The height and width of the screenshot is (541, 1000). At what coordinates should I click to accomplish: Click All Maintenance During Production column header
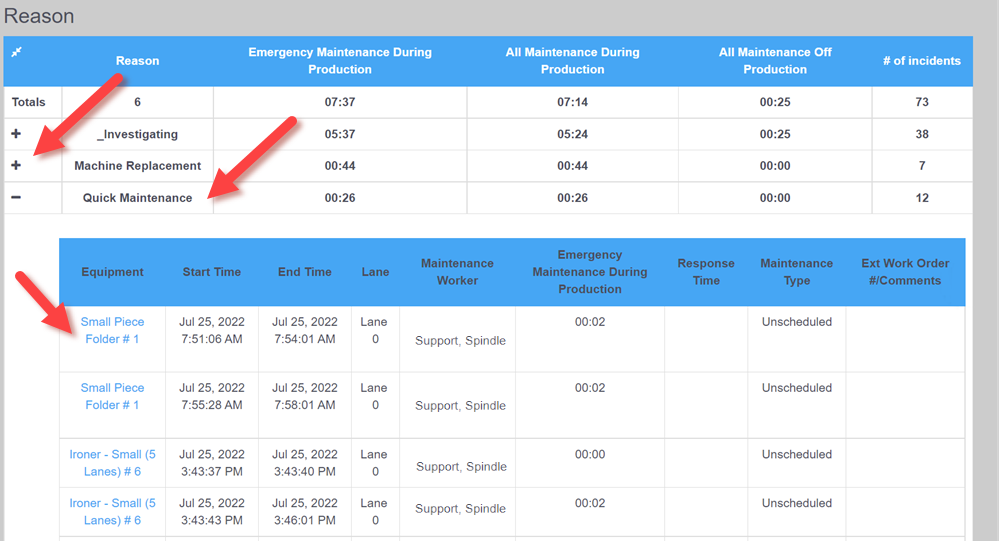tap(573, 61)
